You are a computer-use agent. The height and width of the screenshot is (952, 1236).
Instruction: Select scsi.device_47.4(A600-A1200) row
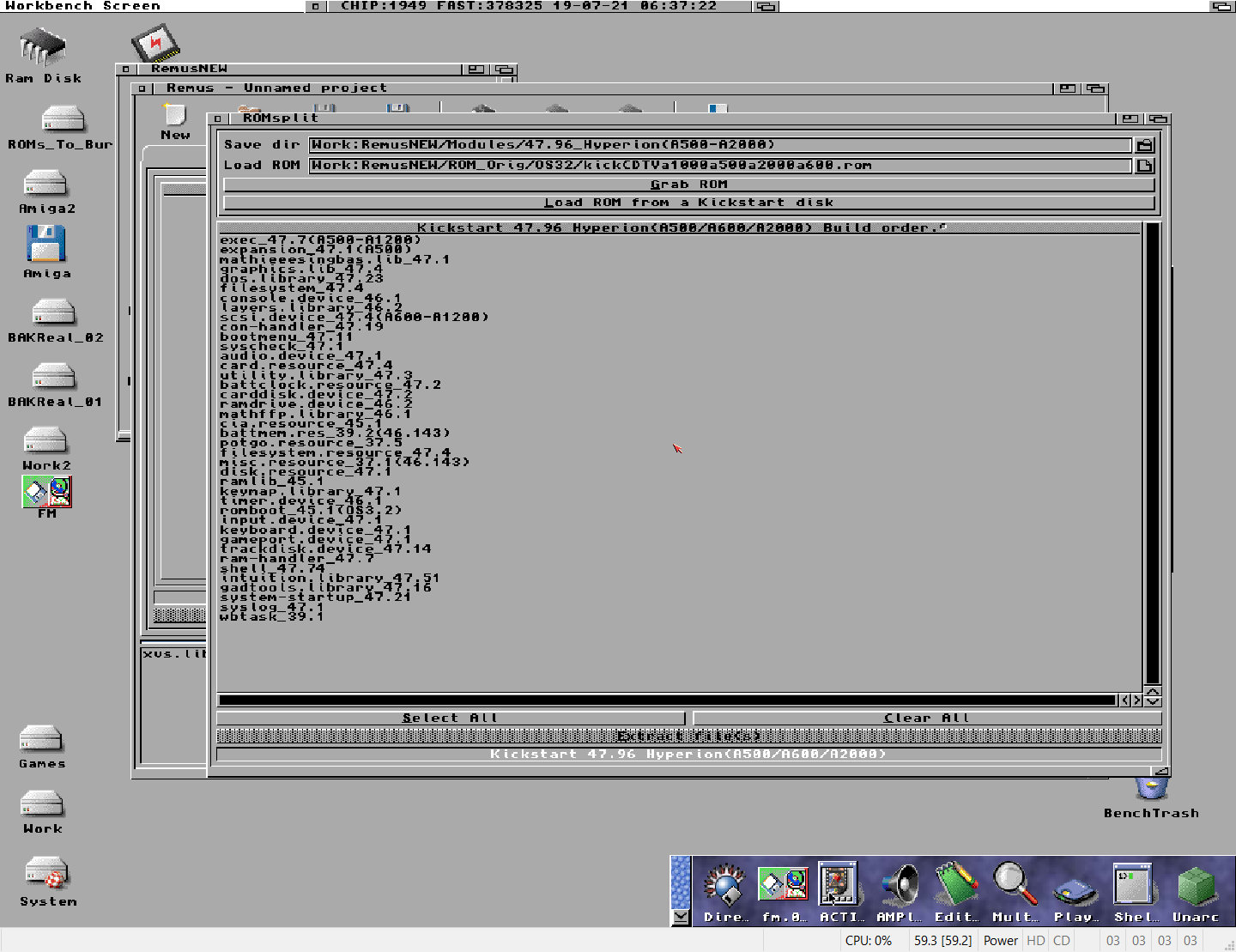tap(354, 317)
